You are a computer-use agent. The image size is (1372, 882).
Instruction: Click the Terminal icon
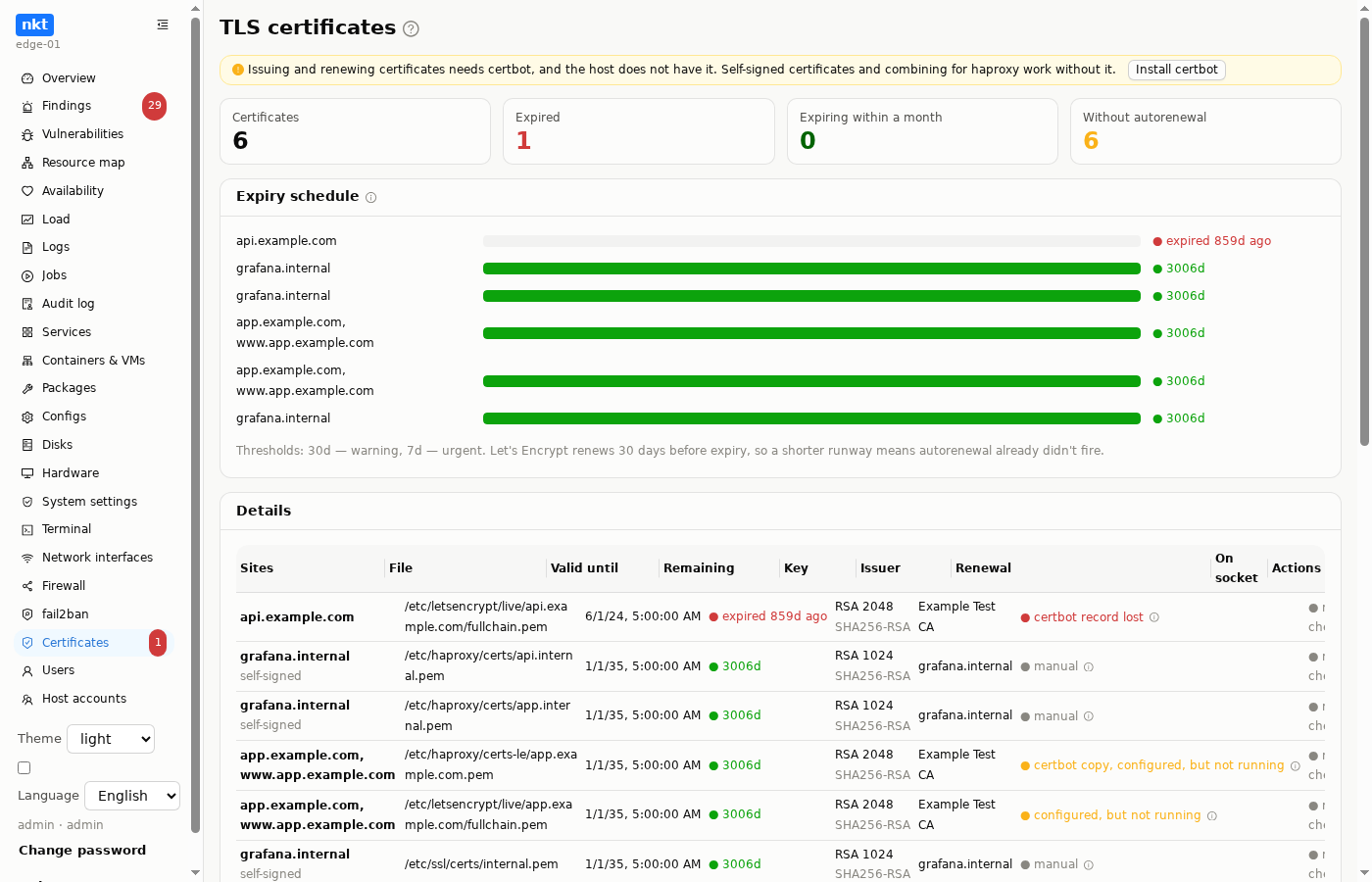coord(27,529)
